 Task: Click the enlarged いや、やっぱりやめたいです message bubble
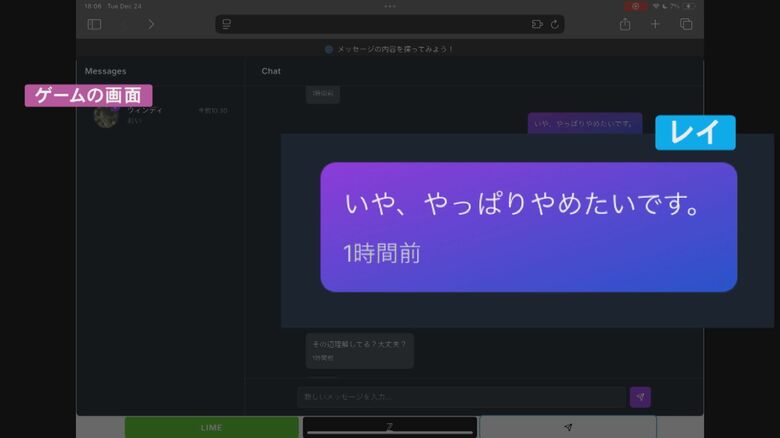[528, 227]
